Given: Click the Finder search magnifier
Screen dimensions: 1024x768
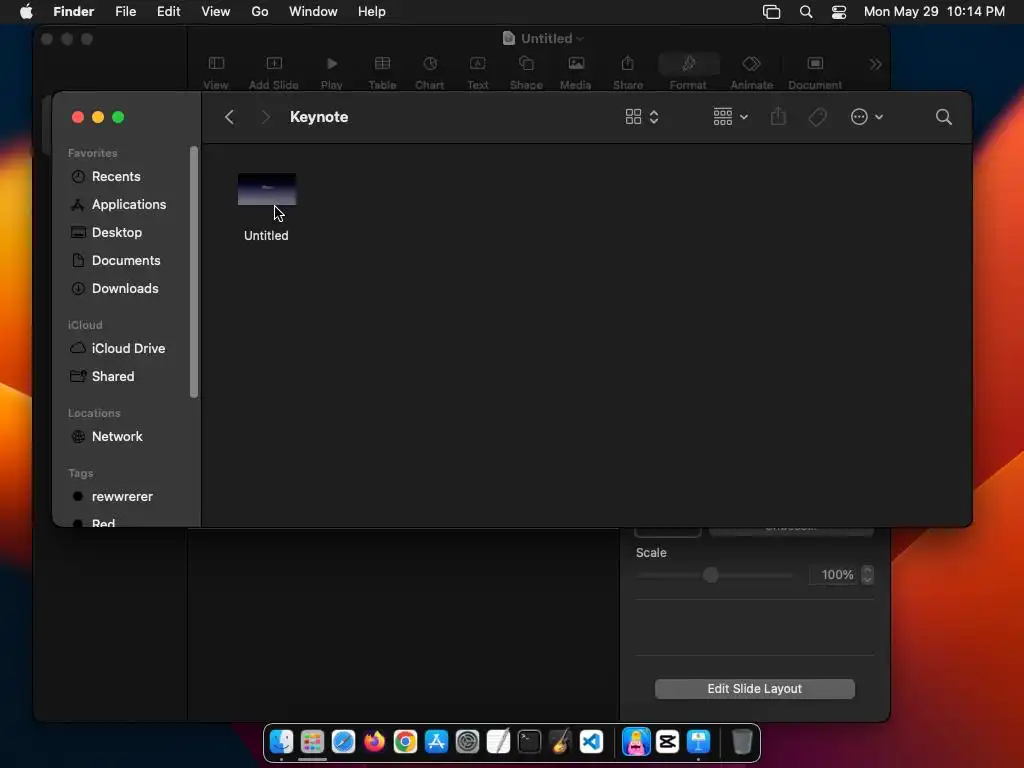Looking at the screenshot, I should [943, 117].
